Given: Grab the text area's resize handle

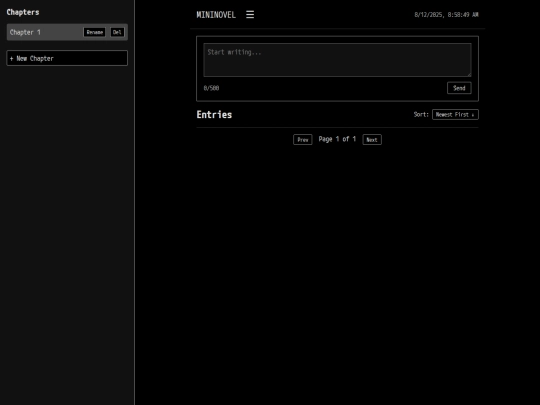Looking at the screenshot, I should (469, 74).
